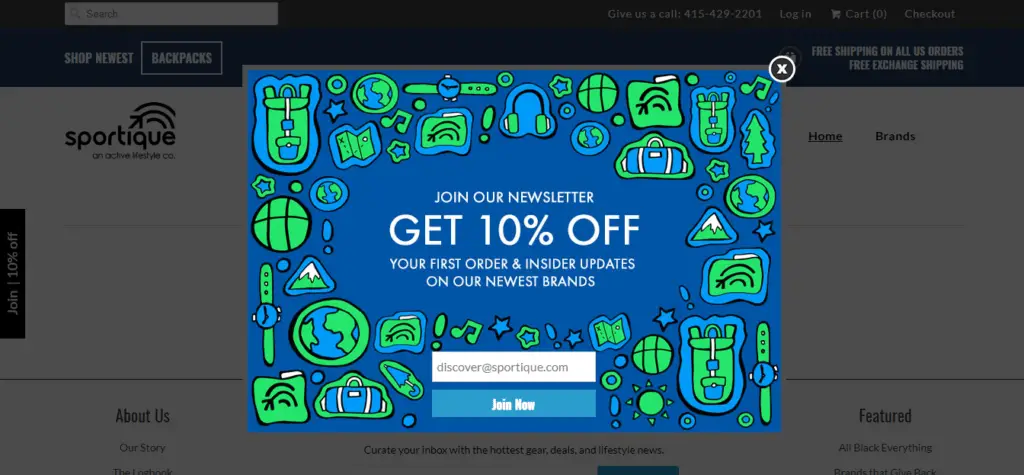Image resolution: width=1024 pixels, height=475 pixels.
Task: Open the Our Story footer link
Action: pos(142,448)
